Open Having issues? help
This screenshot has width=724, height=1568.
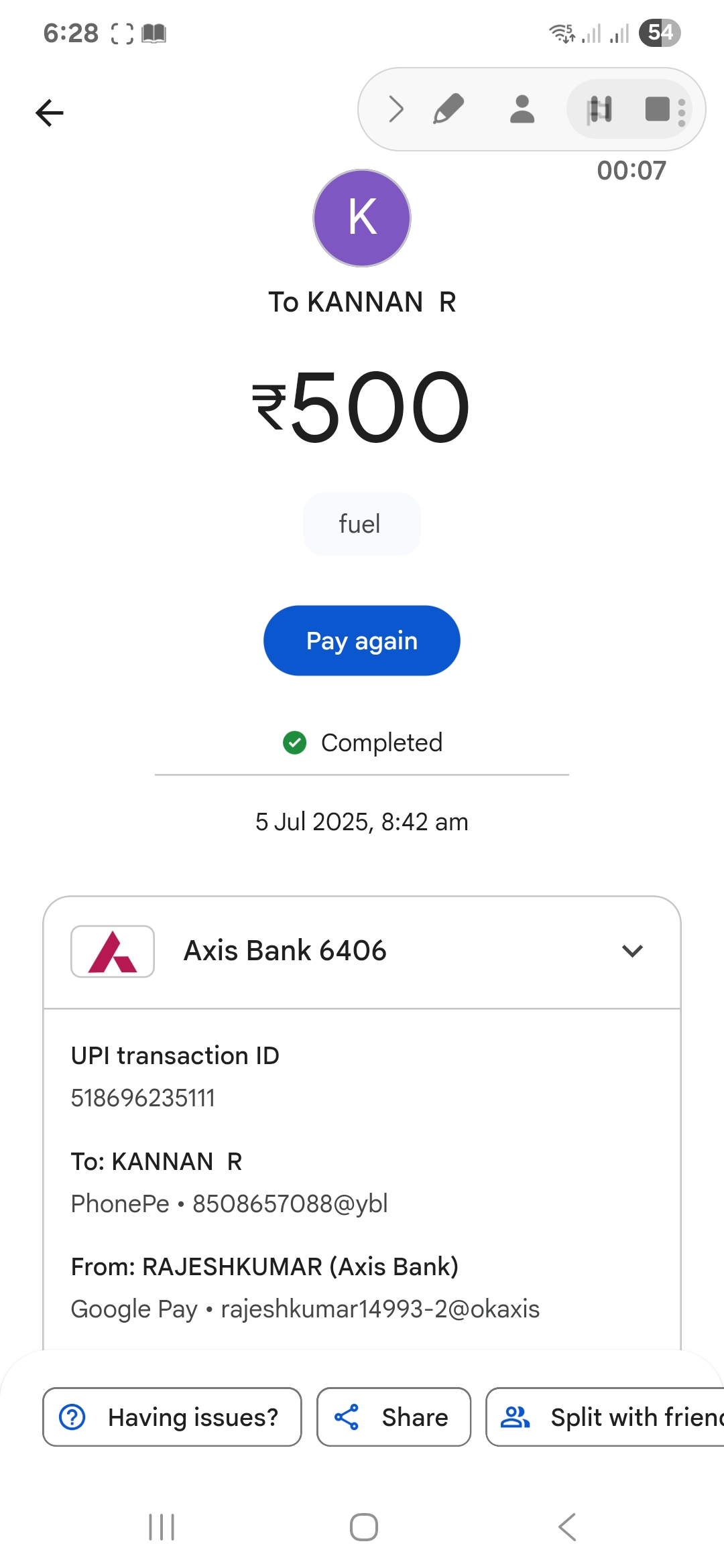pos(172,1417)
